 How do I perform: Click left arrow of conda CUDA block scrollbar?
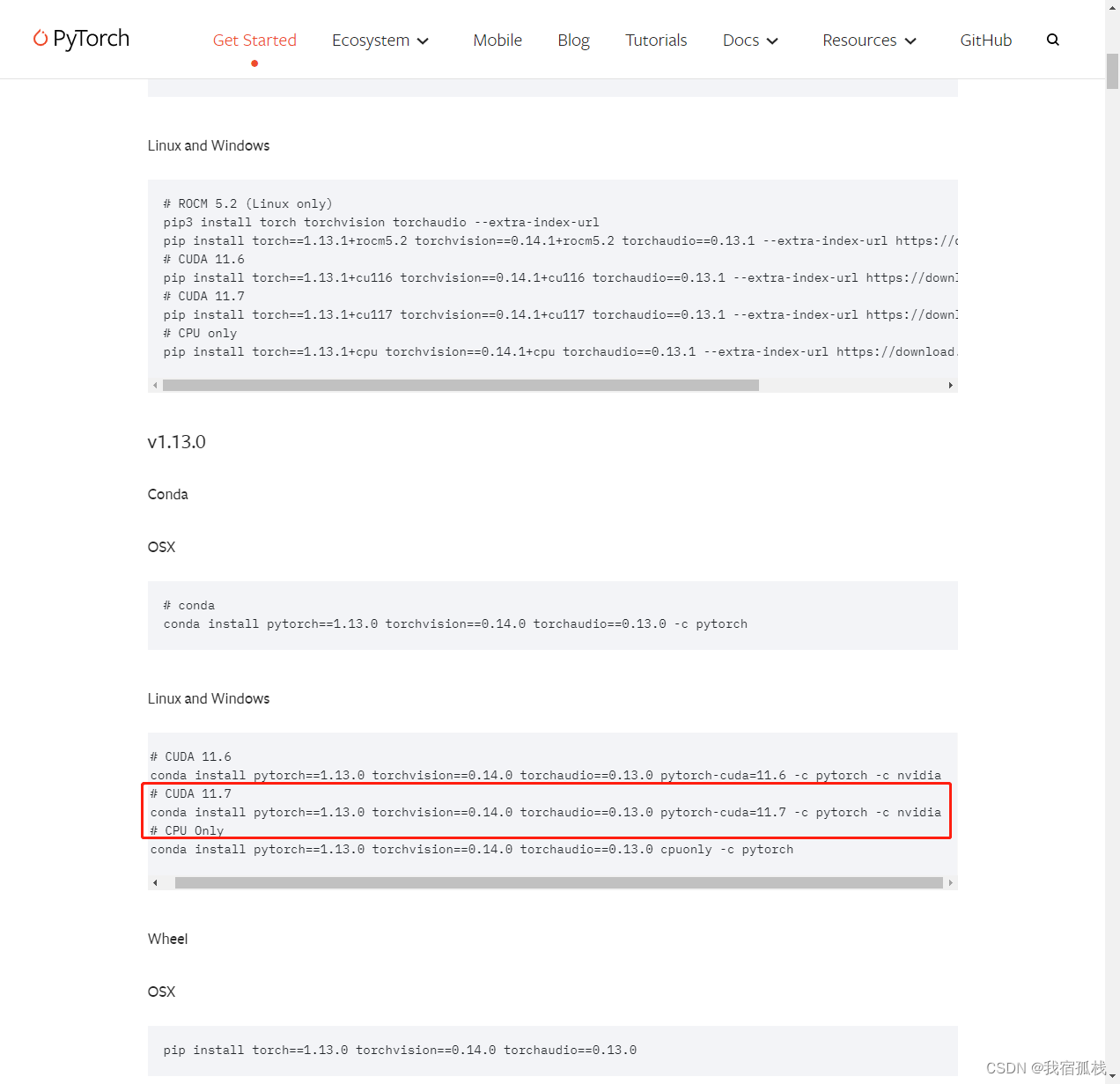pyautogui.click(x=155, y=882)
